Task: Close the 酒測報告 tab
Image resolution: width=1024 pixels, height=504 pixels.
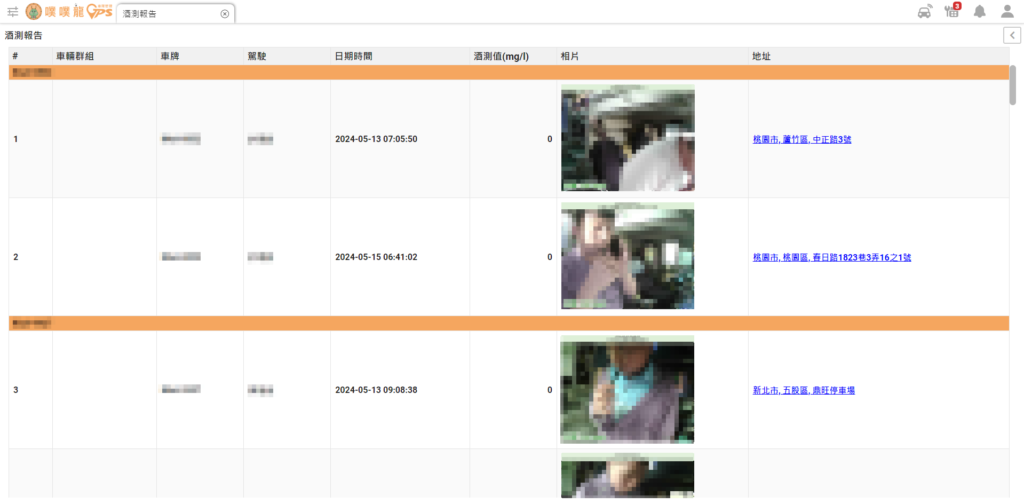Action: (225, 14)
